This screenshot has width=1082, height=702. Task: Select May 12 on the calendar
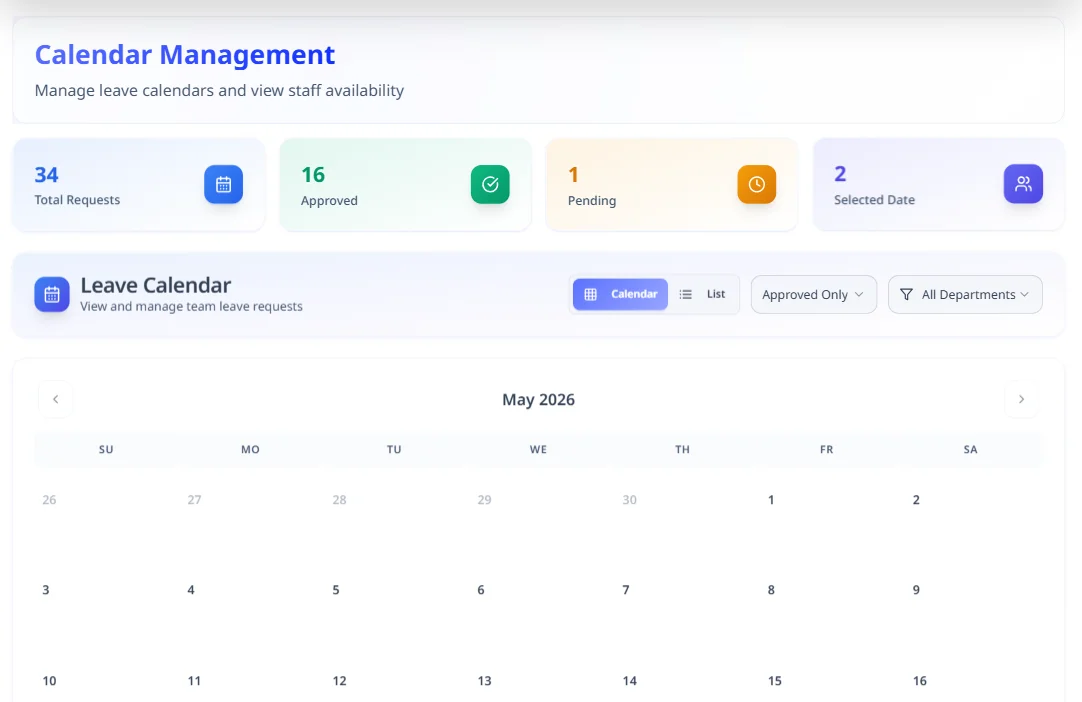(x=340, y=681)
